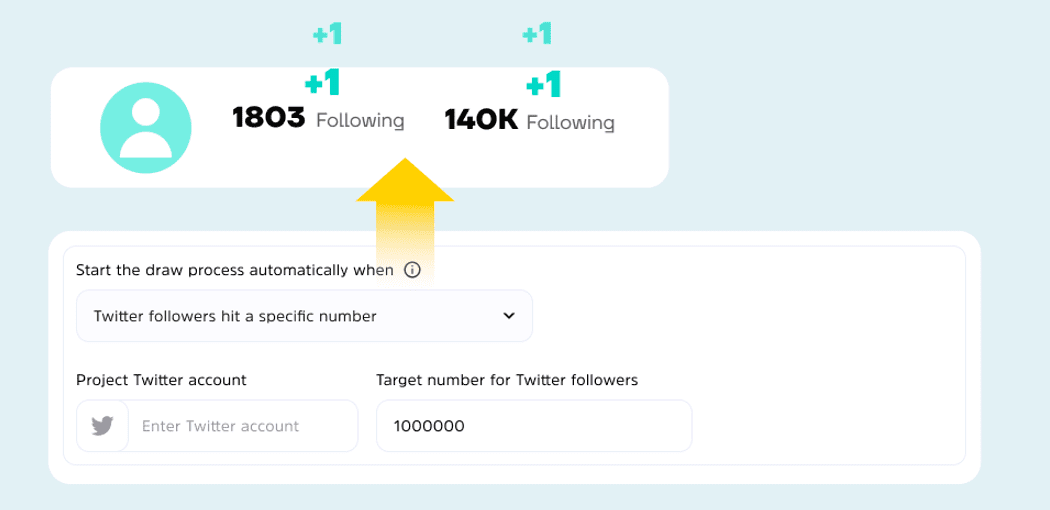Click the Following label beside 140K
Screen dimensions: 1050x510
570,123
